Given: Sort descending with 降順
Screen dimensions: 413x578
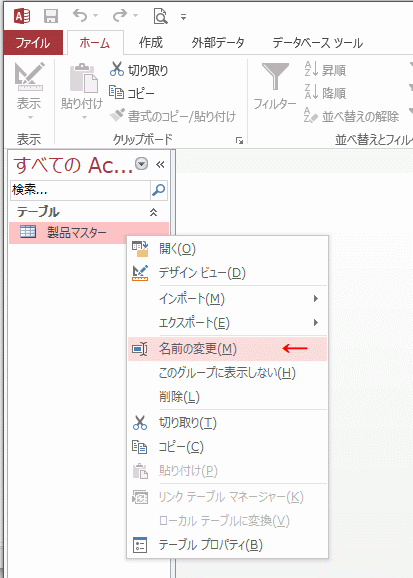Looking at the screenshot, I should tap(325, 93).
